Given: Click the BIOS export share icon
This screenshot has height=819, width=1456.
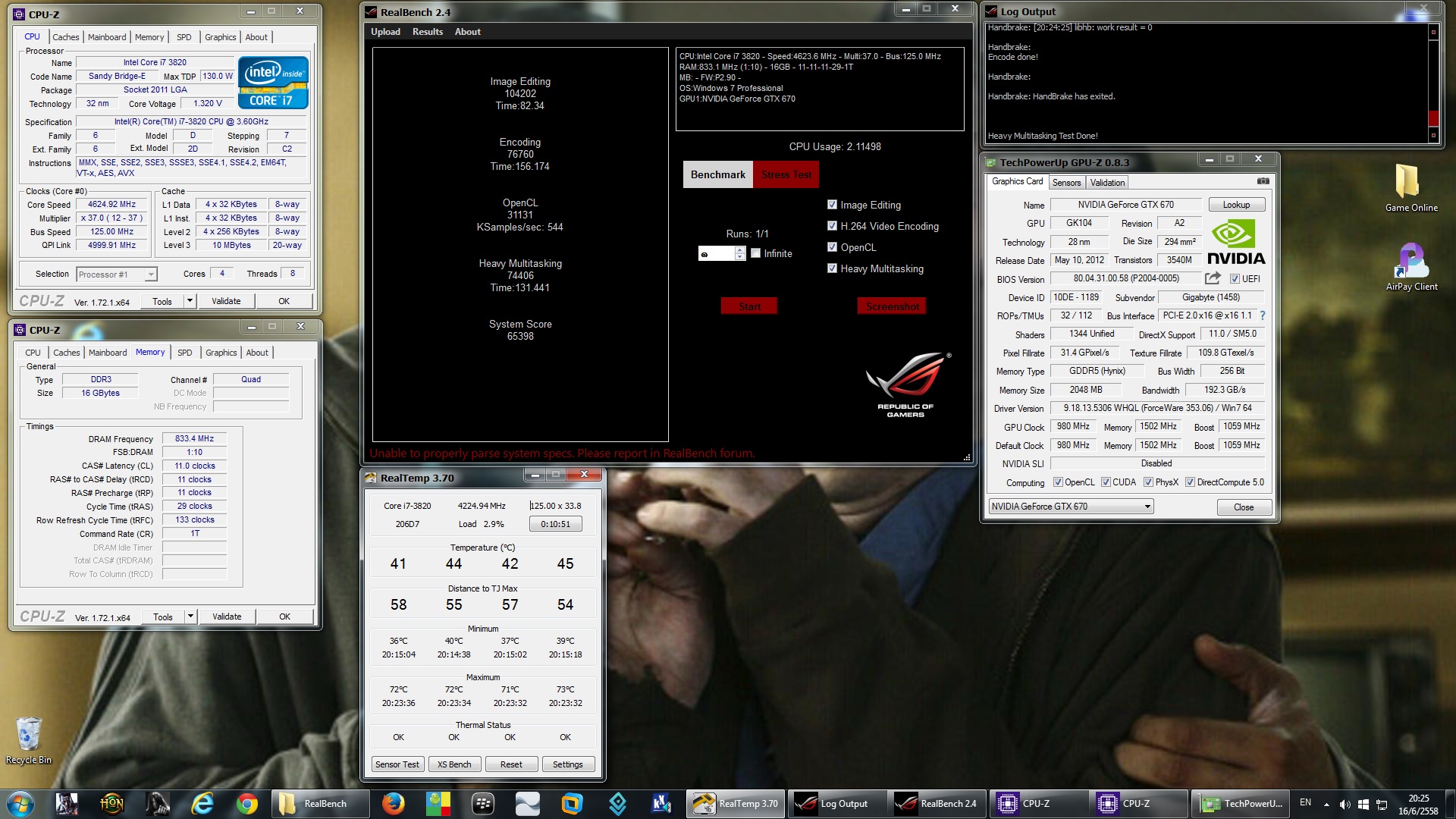Looking at the screenshot, I should (1212, 278).
